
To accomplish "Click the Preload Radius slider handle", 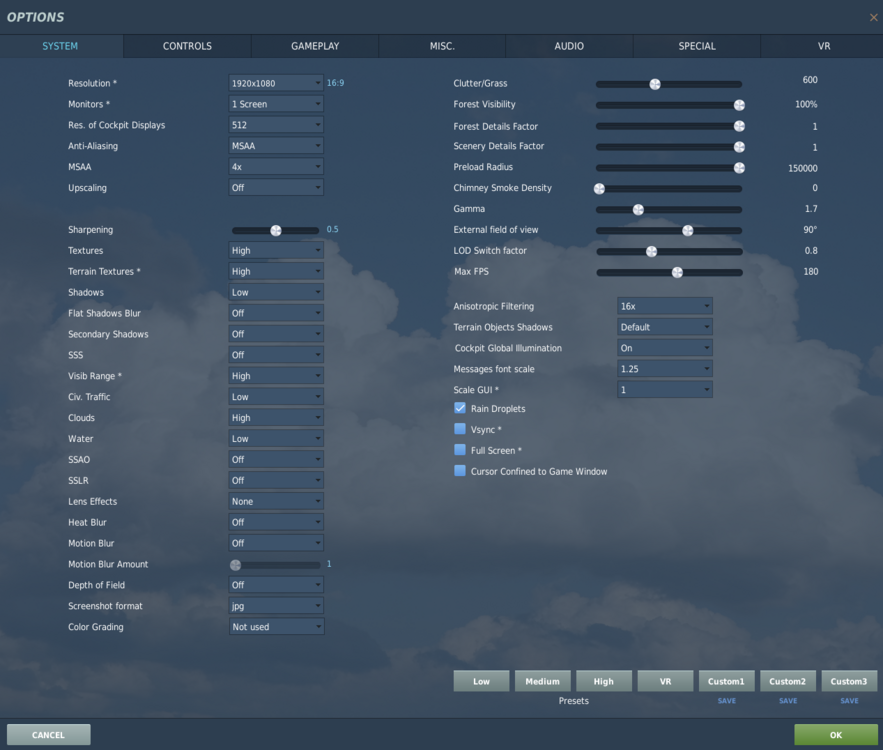I will tap(739, 168).
